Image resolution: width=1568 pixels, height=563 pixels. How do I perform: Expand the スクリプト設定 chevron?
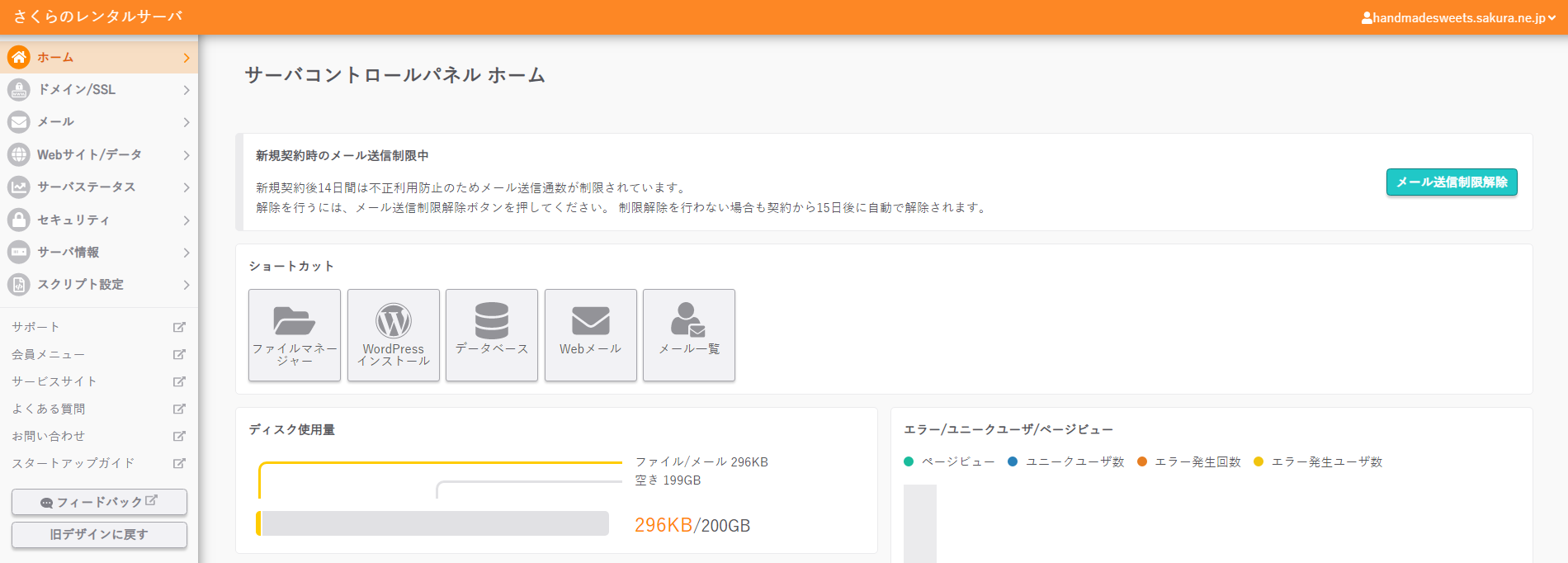coord(187,285)
